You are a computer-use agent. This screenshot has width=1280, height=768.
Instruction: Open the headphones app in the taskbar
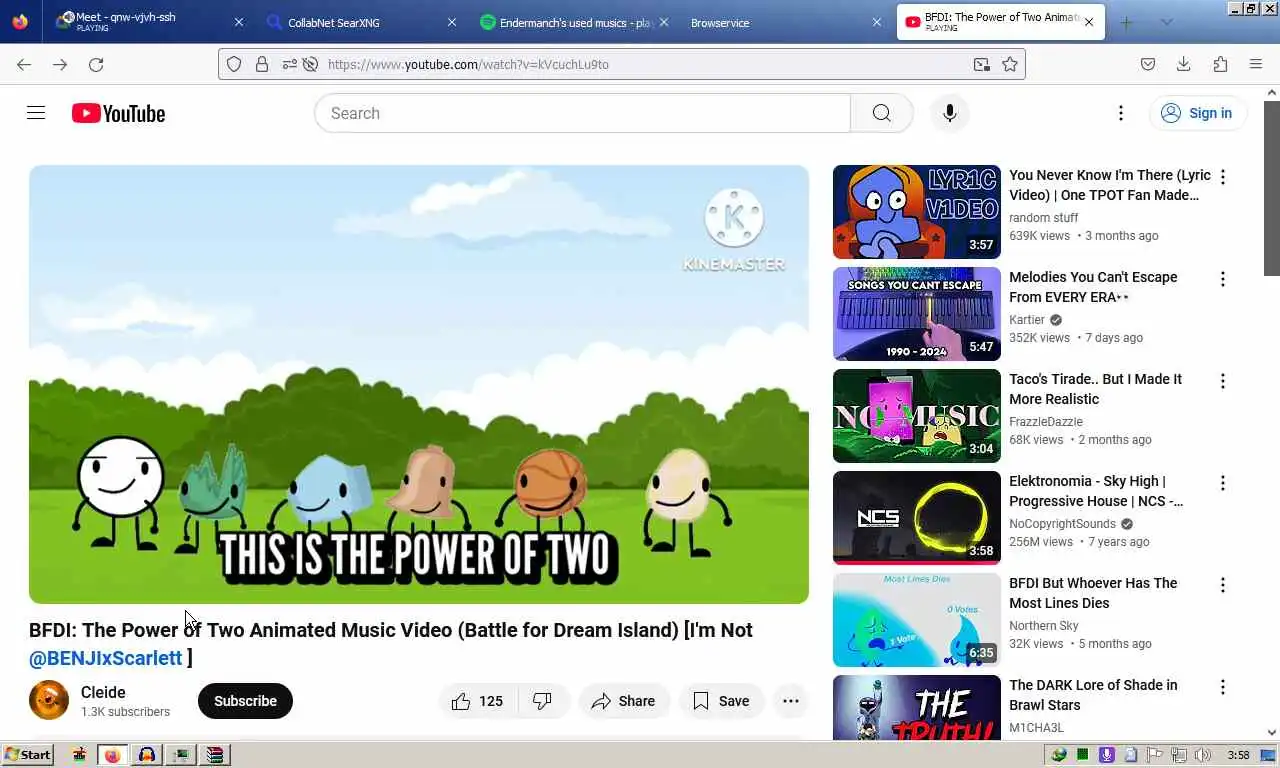coord(146,755)
